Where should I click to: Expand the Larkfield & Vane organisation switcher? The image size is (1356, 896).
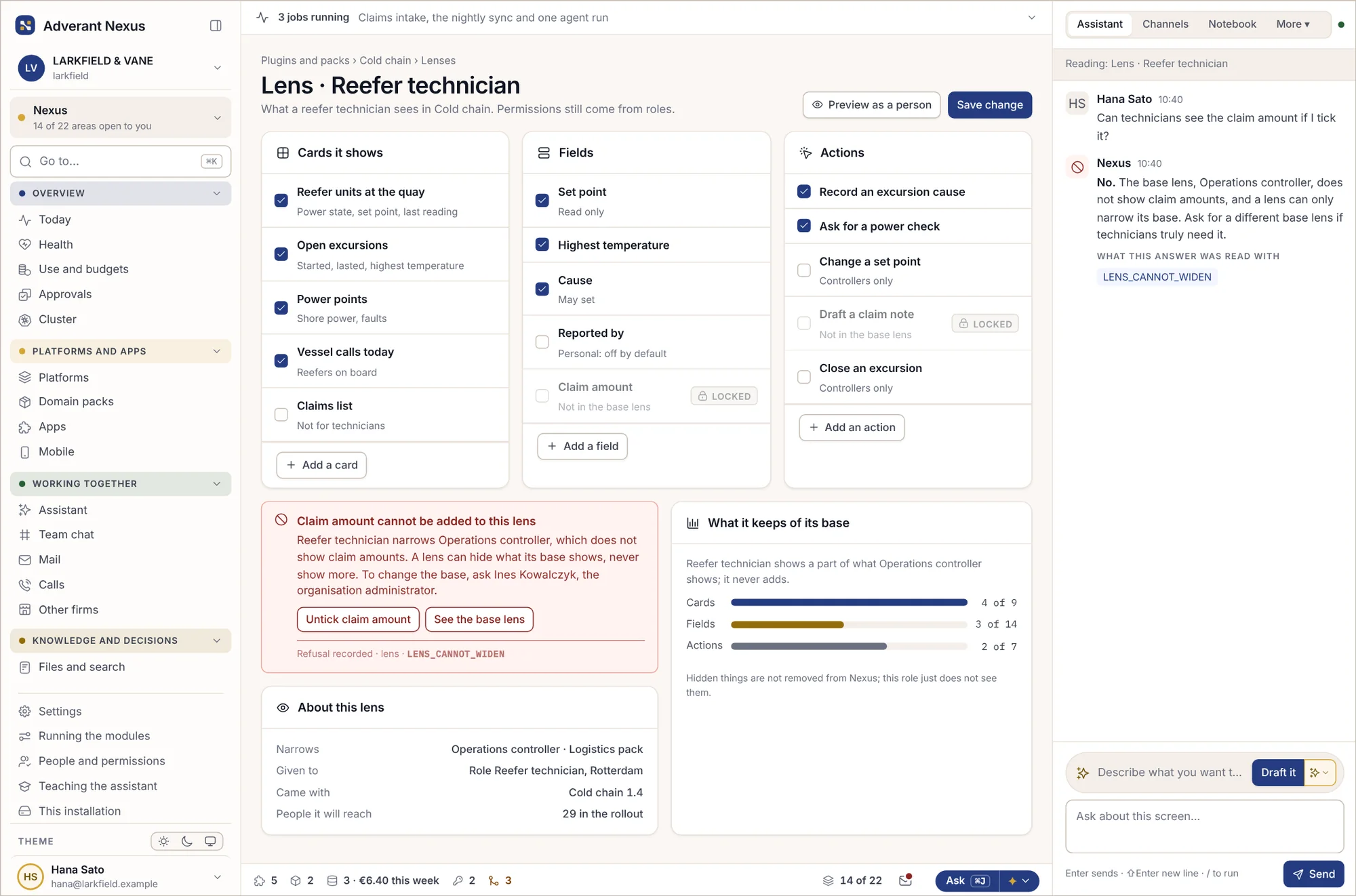point(121,68)
